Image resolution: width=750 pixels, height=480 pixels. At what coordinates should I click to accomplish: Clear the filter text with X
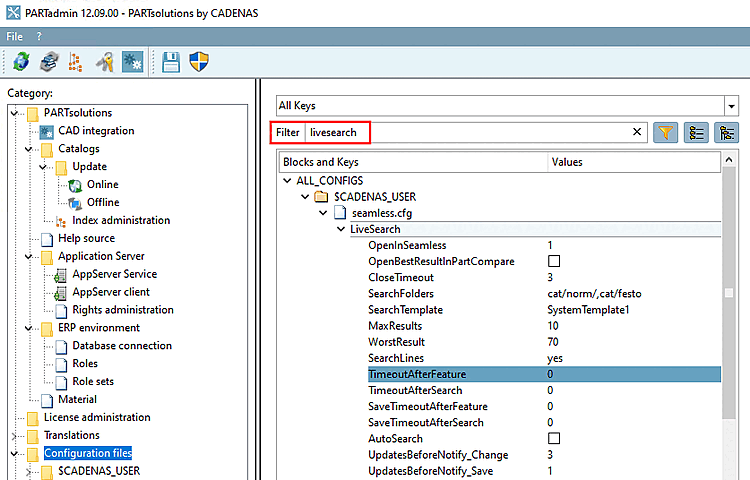(x=638, y=132)
